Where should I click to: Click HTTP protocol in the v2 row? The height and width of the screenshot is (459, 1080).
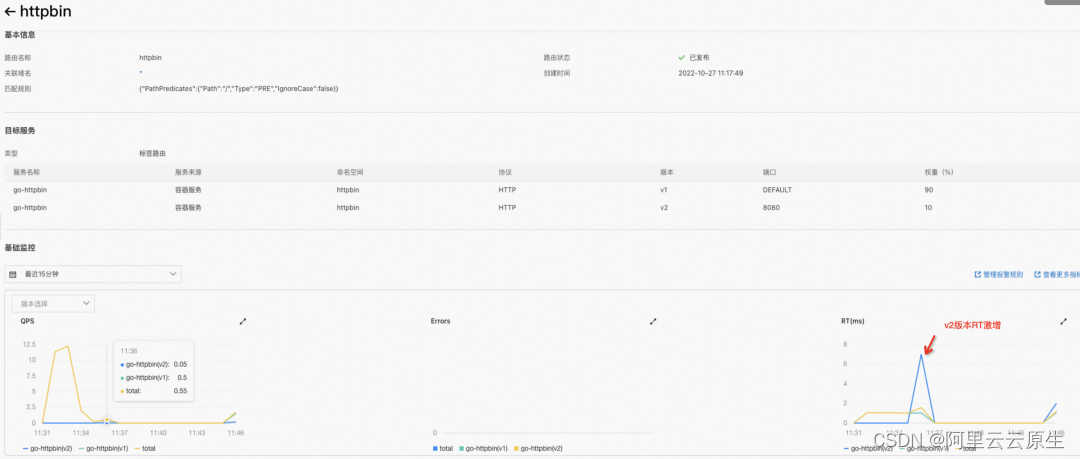[x=507, y=207]
